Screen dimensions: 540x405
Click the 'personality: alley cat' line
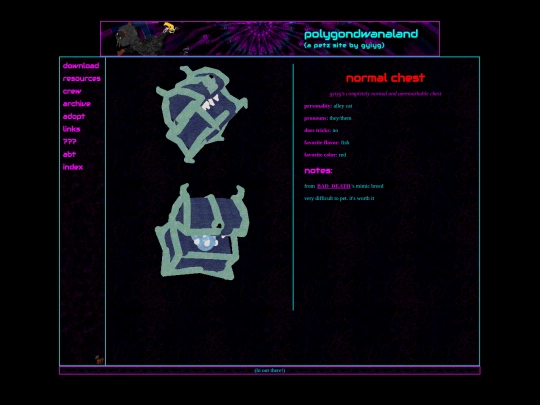[x=328, y=106]
